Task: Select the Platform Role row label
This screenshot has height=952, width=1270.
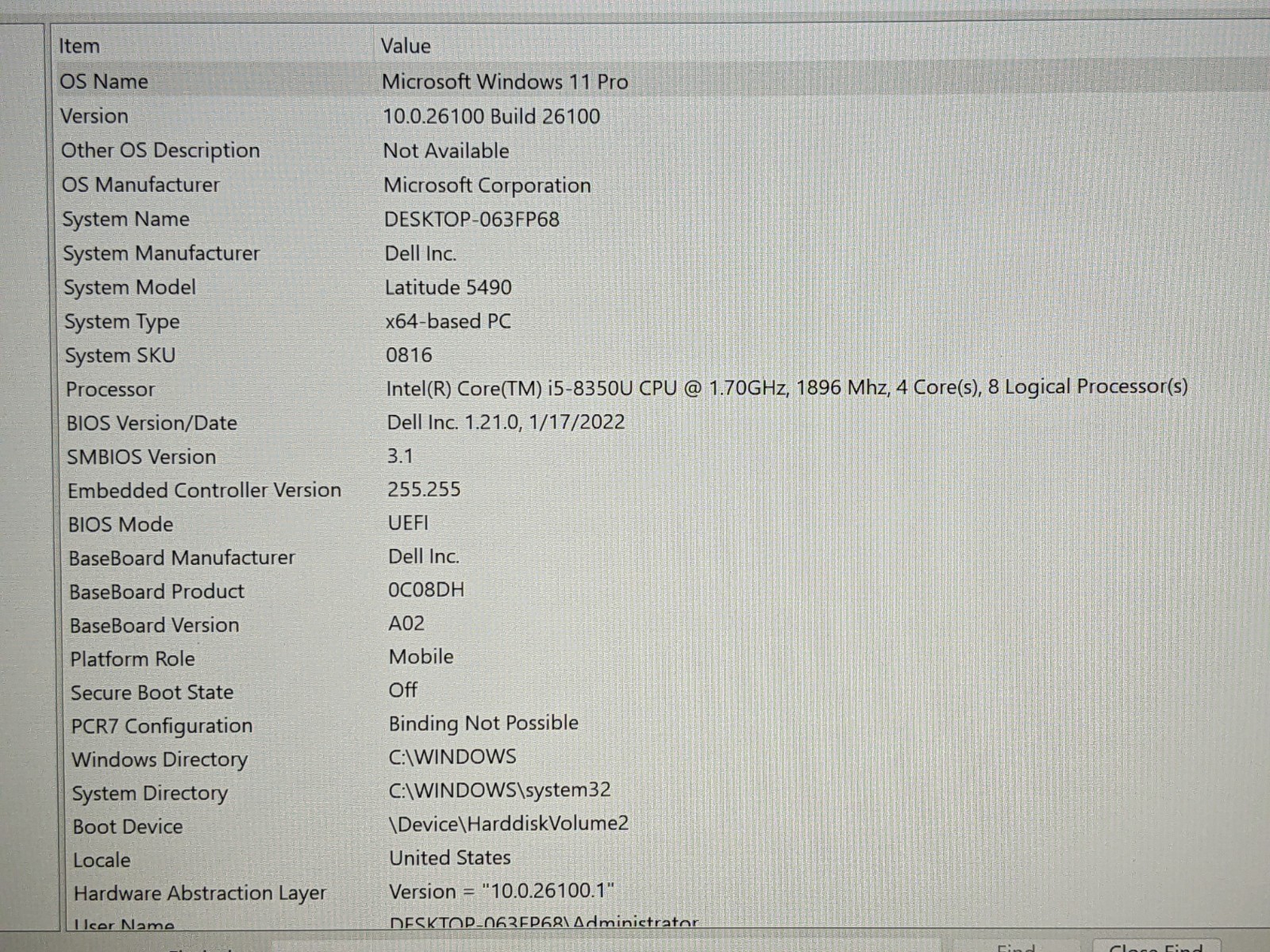Action: (x=133, y=659)
